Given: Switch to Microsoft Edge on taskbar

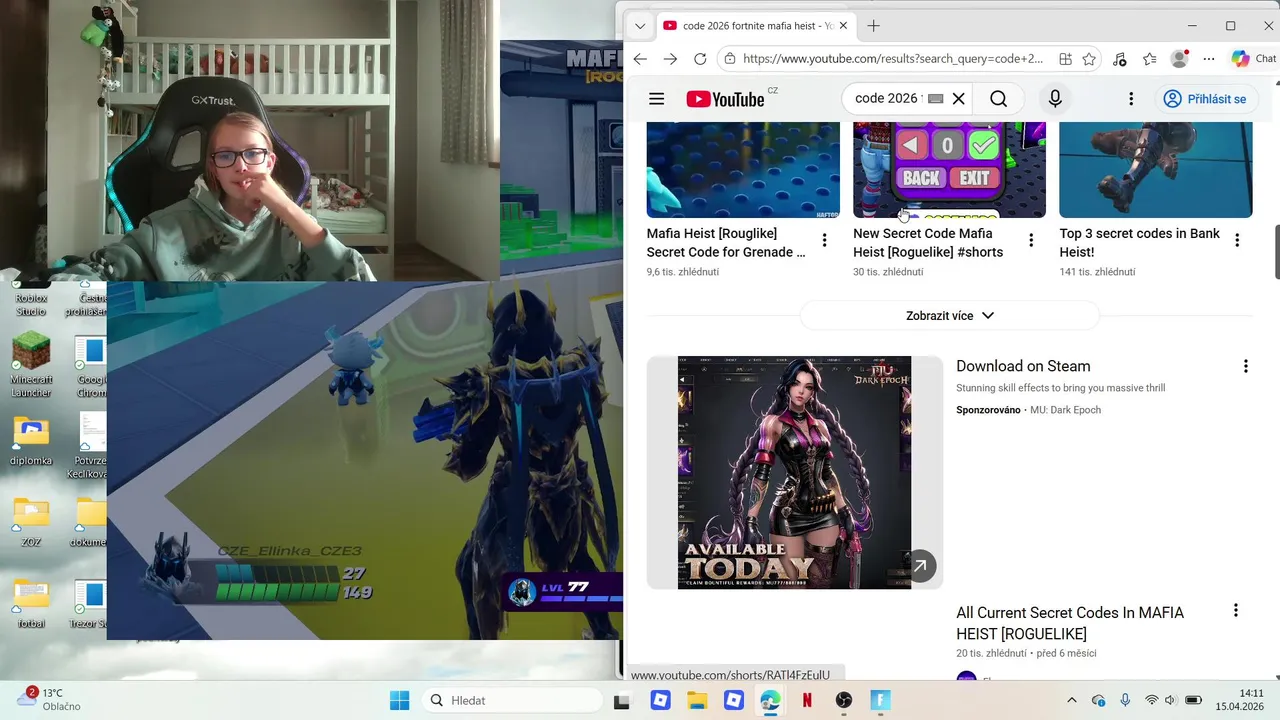Looking at the screenshot, I should [770, 700].
